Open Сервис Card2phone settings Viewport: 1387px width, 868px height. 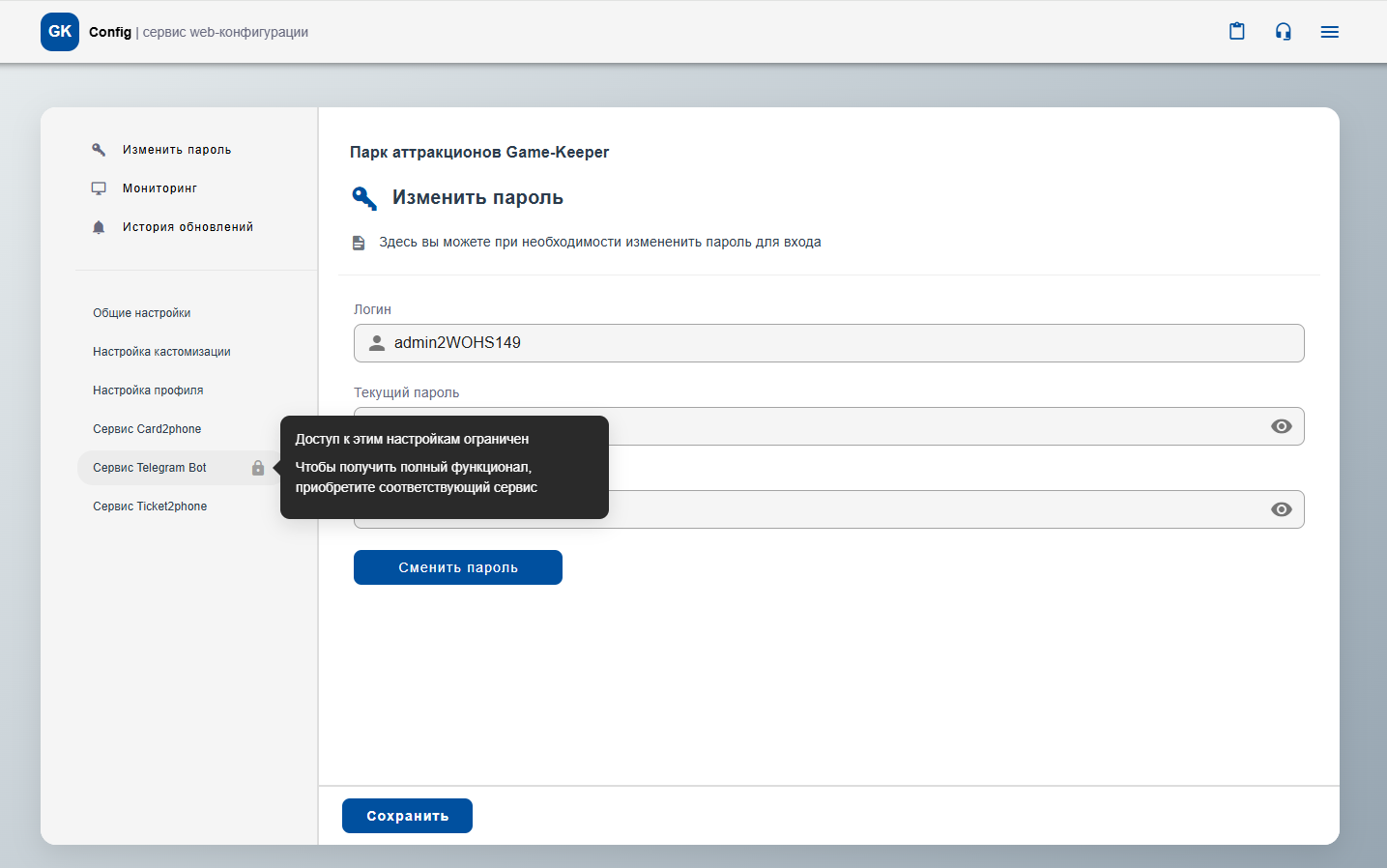coord(147,429)
